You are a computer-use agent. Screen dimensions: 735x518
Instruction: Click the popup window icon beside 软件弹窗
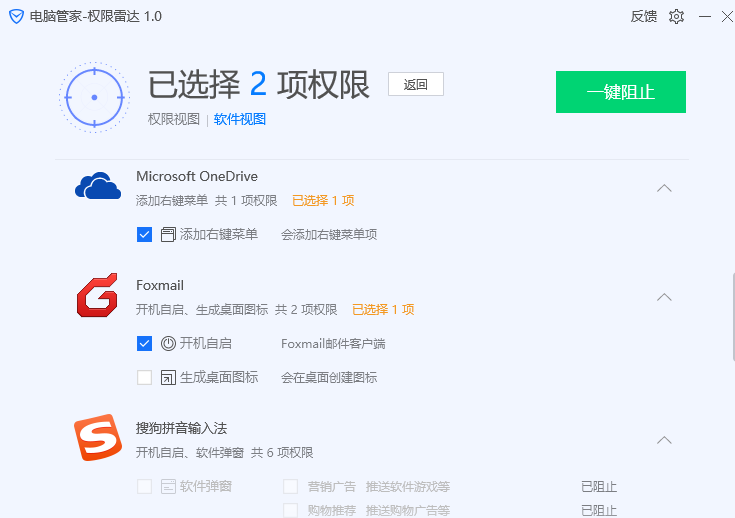pos(168,487)
